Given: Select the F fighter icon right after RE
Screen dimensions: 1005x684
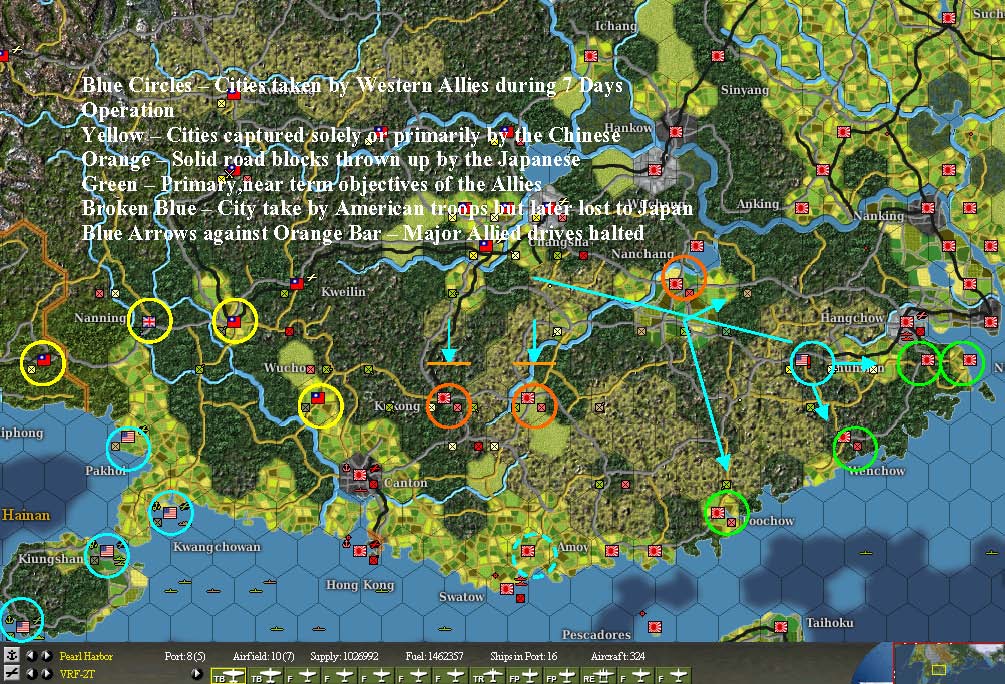Looking at the screenshot, I should click(636, 676).
